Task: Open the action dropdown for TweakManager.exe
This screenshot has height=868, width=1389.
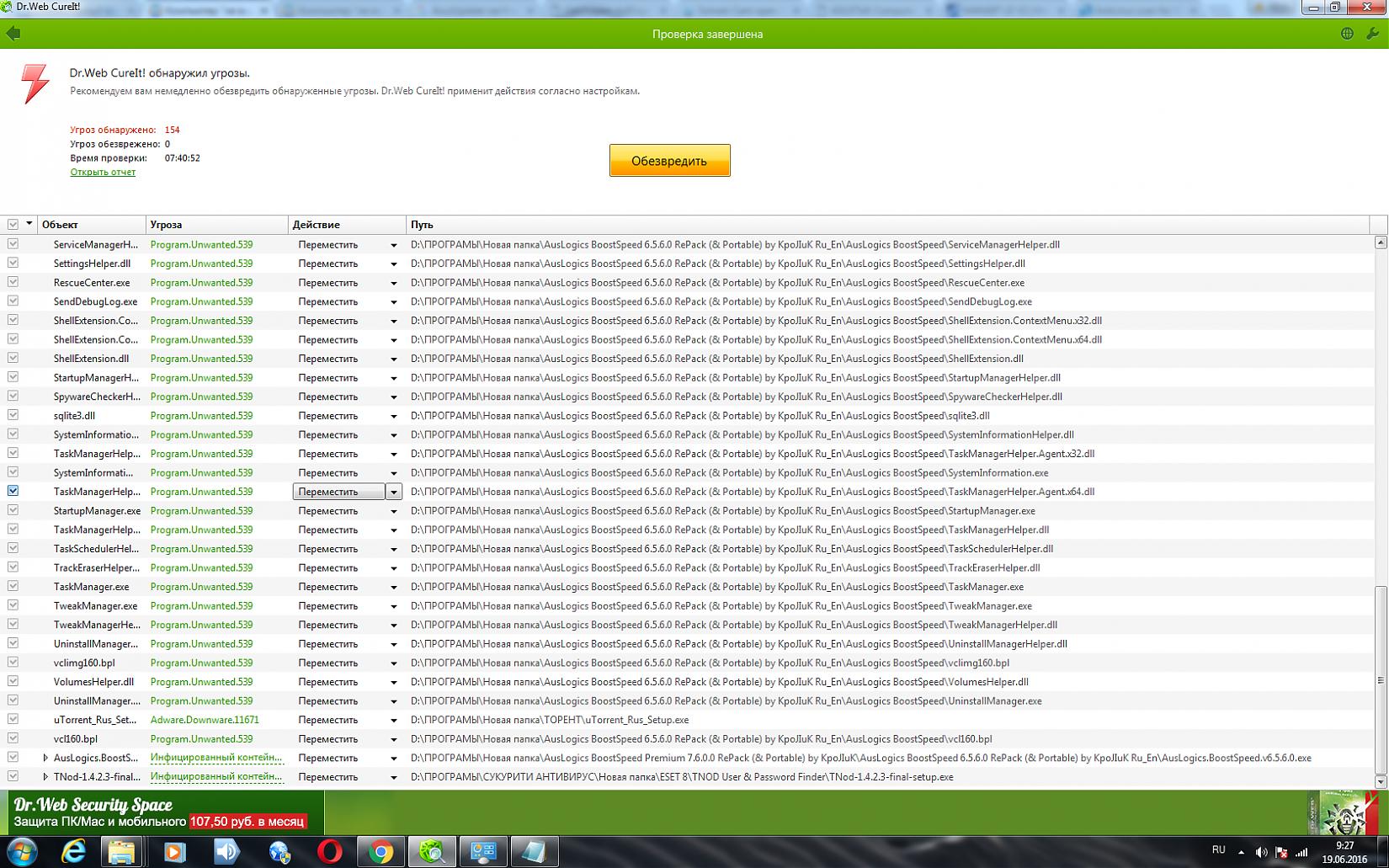Action: [x=393, y=606]
